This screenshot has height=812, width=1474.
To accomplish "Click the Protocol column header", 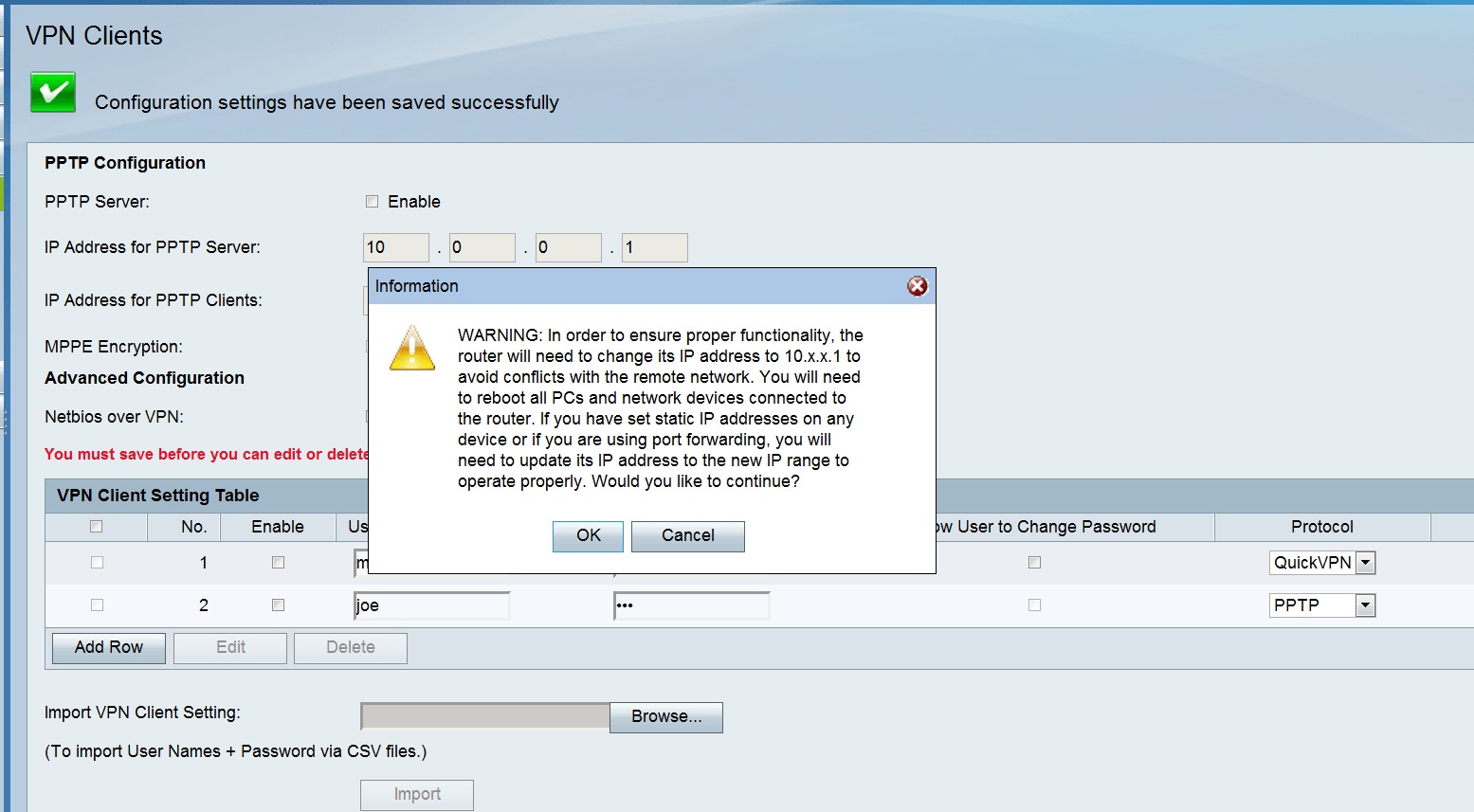I will point(1322,527).
